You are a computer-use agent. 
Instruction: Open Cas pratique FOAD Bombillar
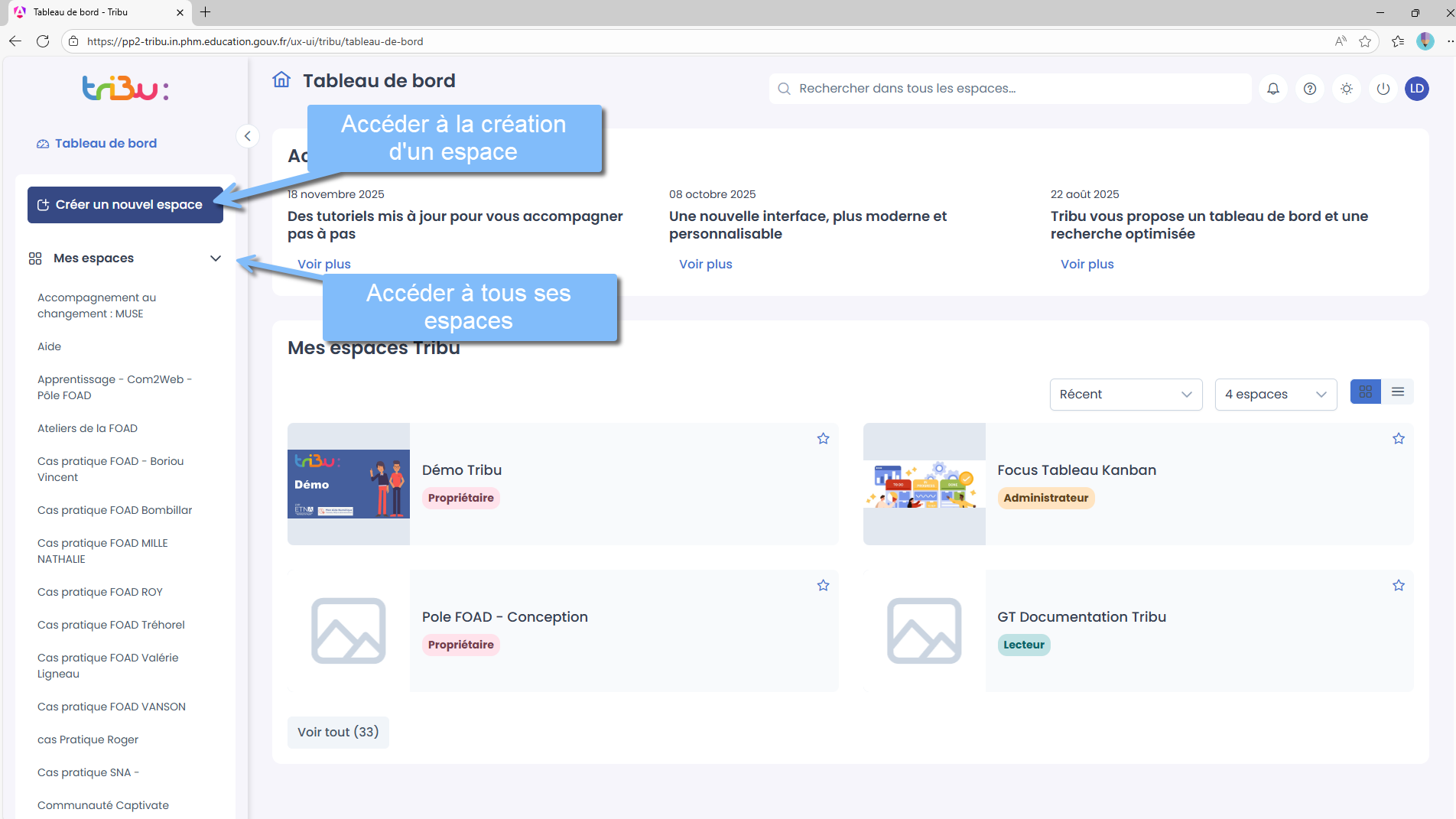[115, 510]
